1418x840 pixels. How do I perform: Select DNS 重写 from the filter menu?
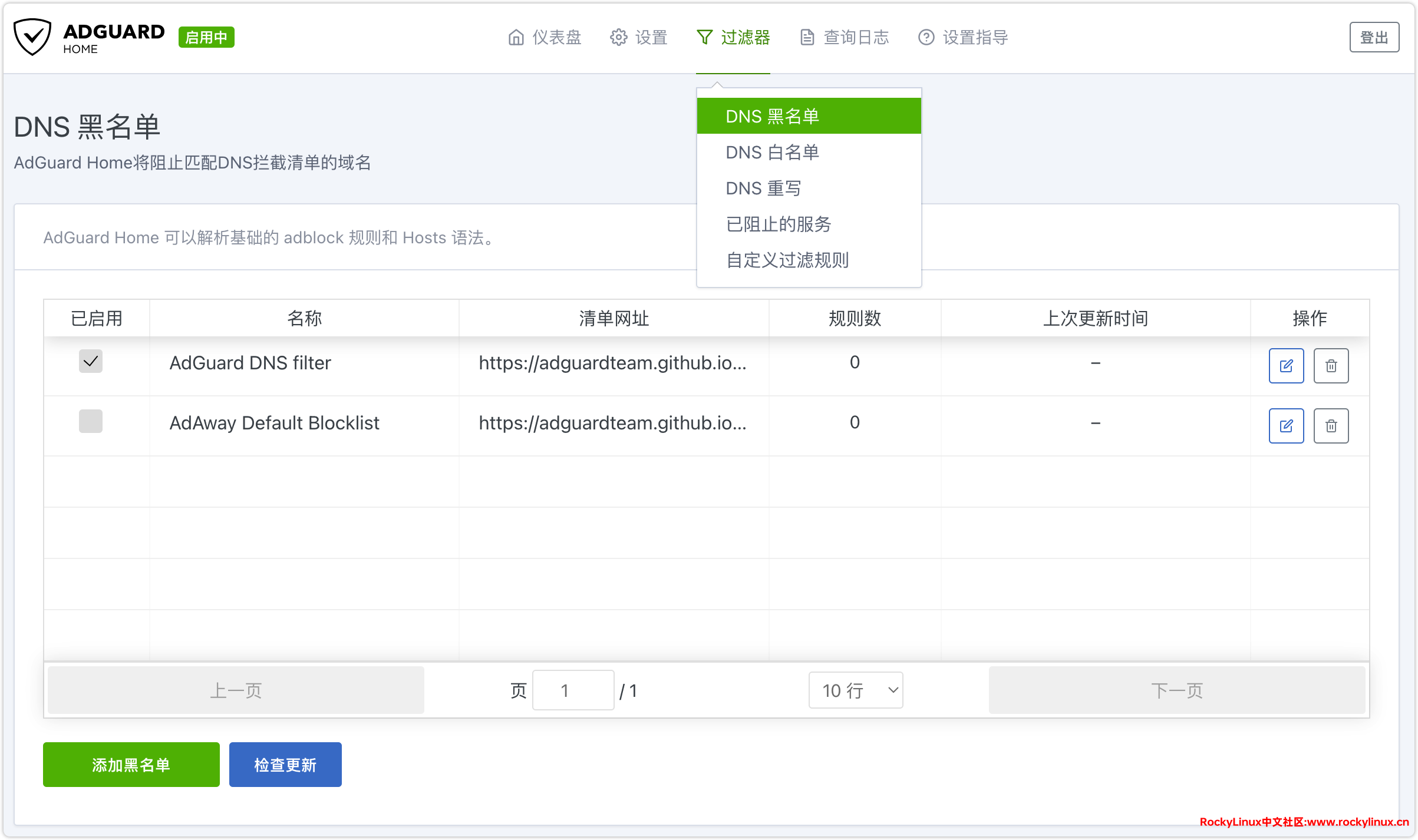pyautogui.click(x=763, y=188)
